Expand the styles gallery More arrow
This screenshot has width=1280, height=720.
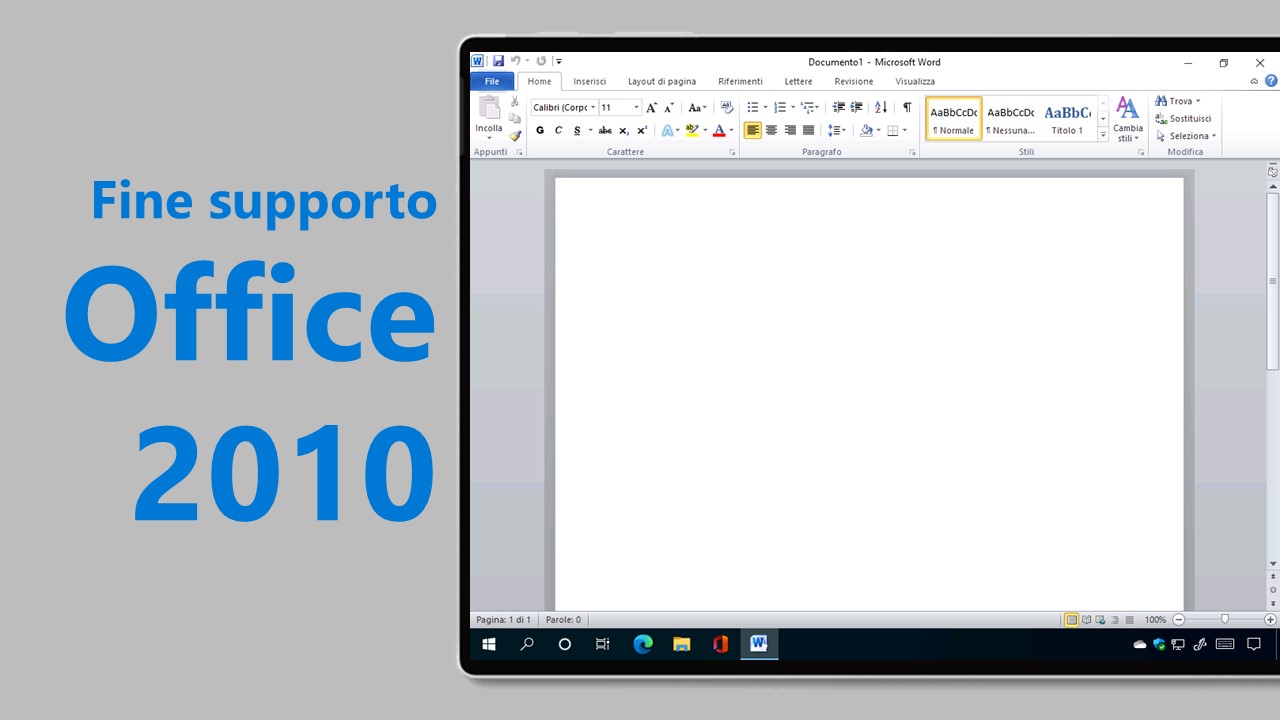click(1103, 135)
